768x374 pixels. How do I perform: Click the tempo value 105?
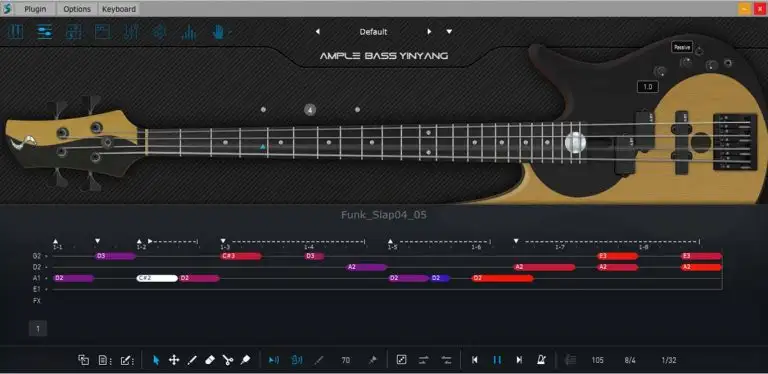point(597,360)
